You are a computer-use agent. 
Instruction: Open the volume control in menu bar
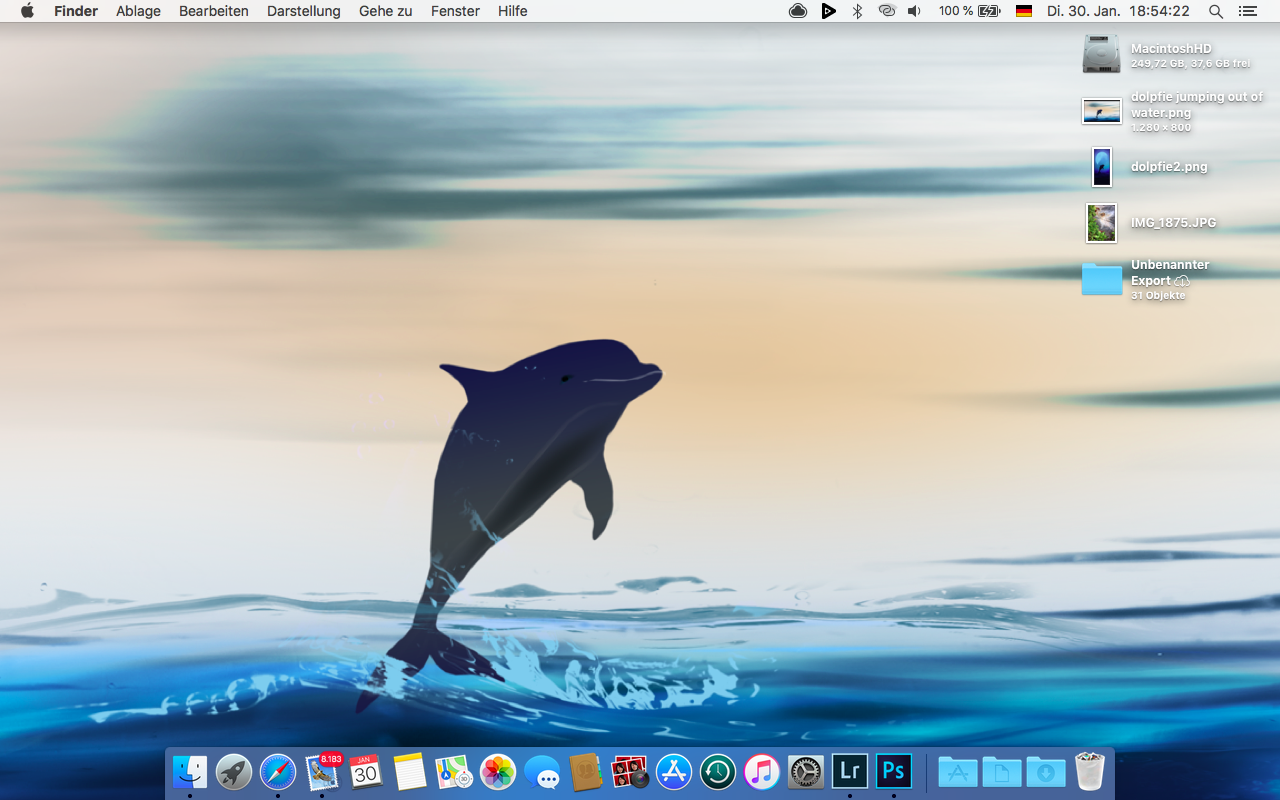914,11
